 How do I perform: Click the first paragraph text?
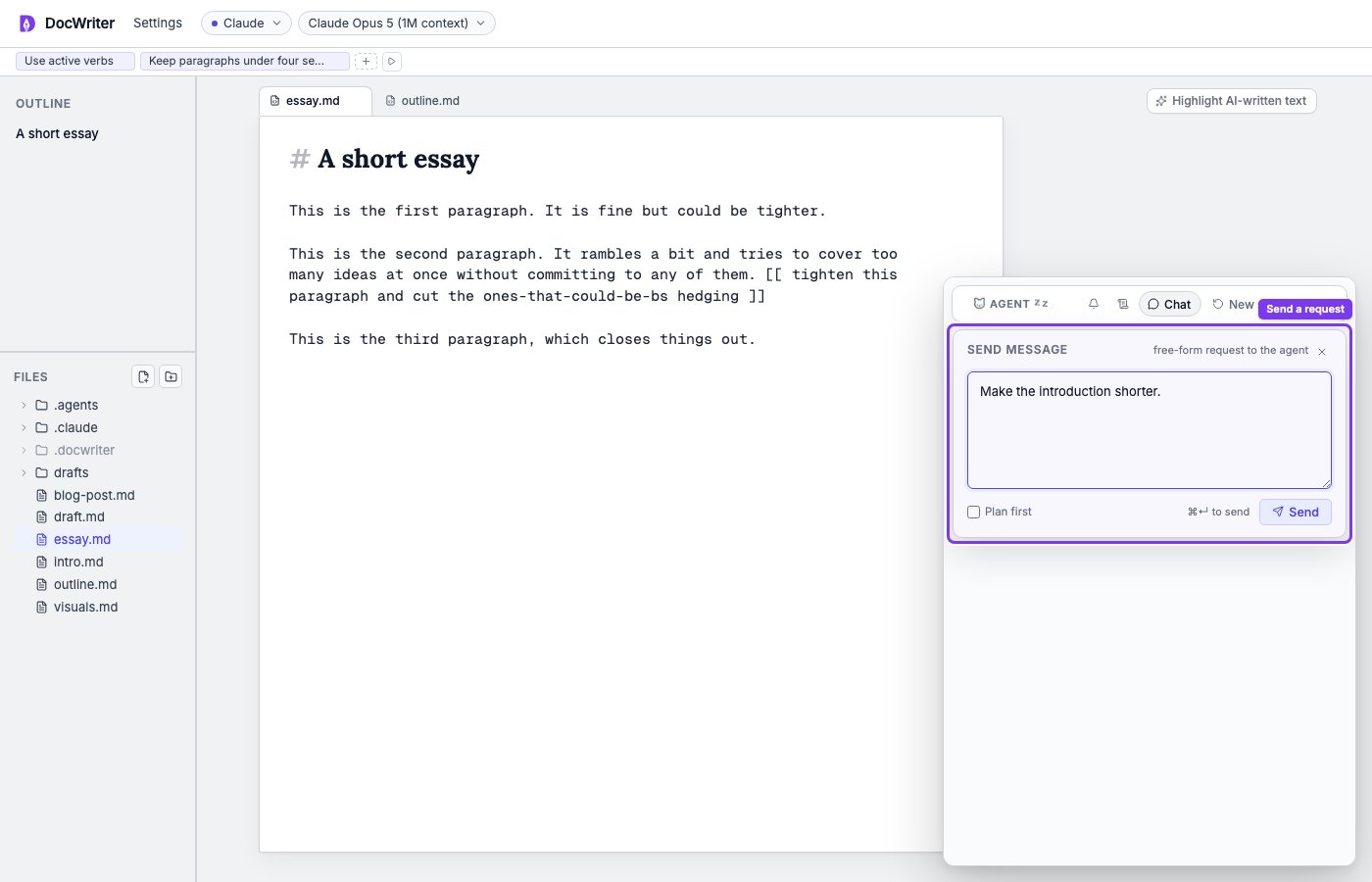pyautogui.click(x=558, y=211)
